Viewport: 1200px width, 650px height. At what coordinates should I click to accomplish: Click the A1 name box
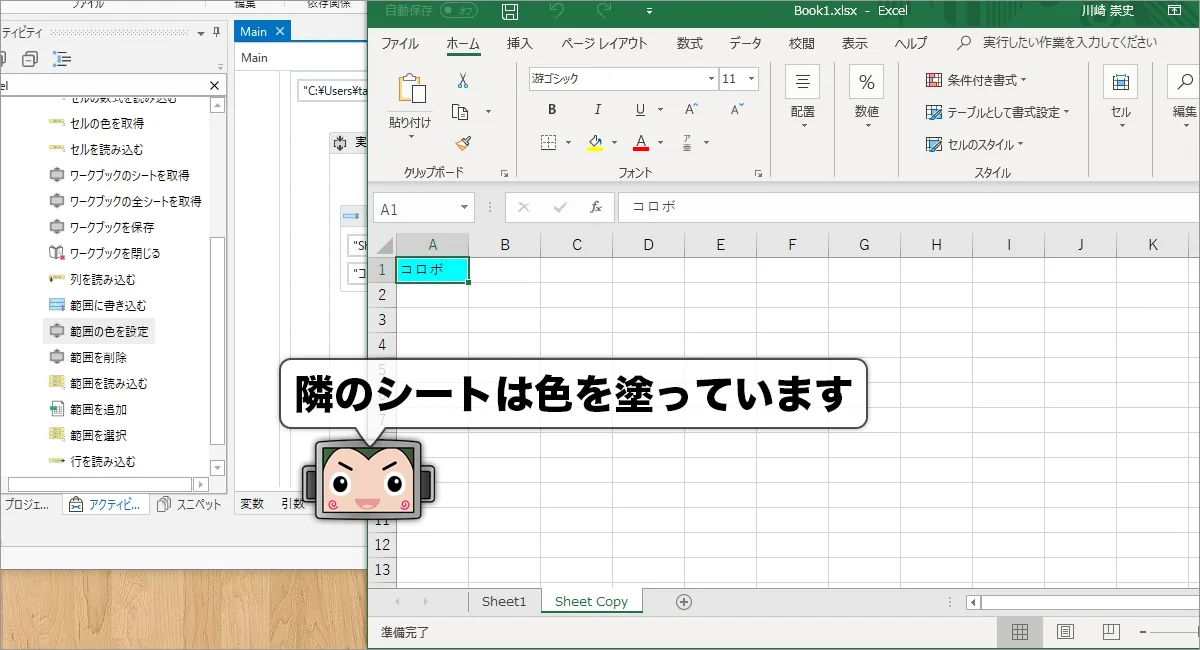[424, 208]
